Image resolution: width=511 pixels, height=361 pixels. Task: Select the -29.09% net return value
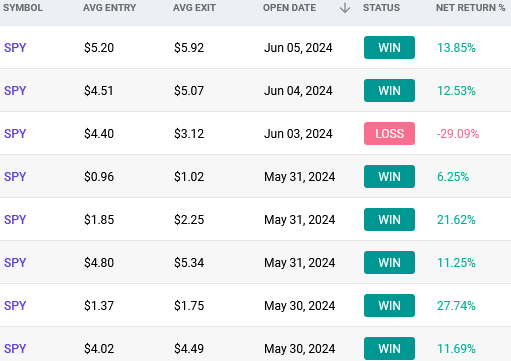click(458, 134)
